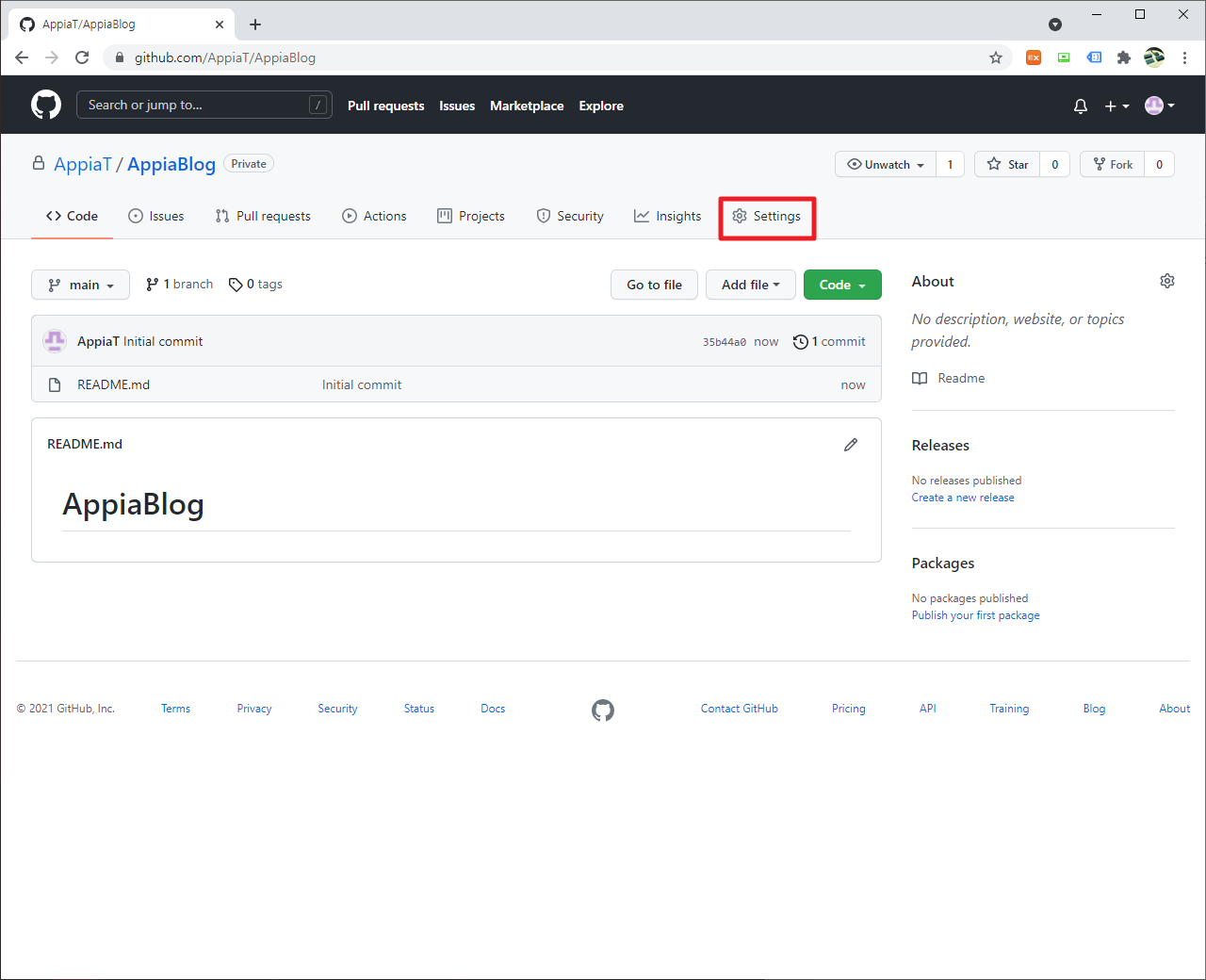Close the AppiaT/AppiaBlog browser tab
Viewport: 1206px width, 980px height.
(220, 24)
